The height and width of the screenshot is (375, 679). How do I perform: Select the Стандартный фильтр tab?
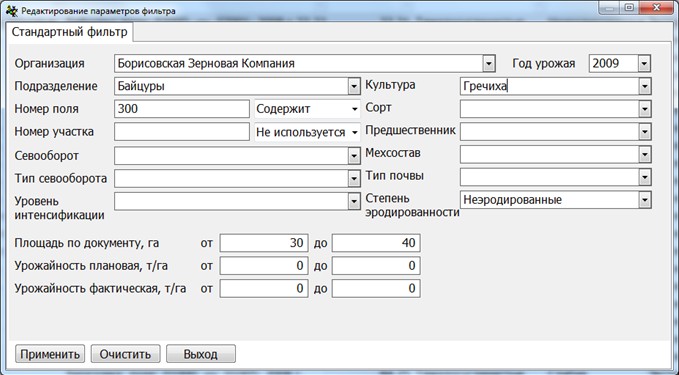pyautogui.click(x=70, y=32)
